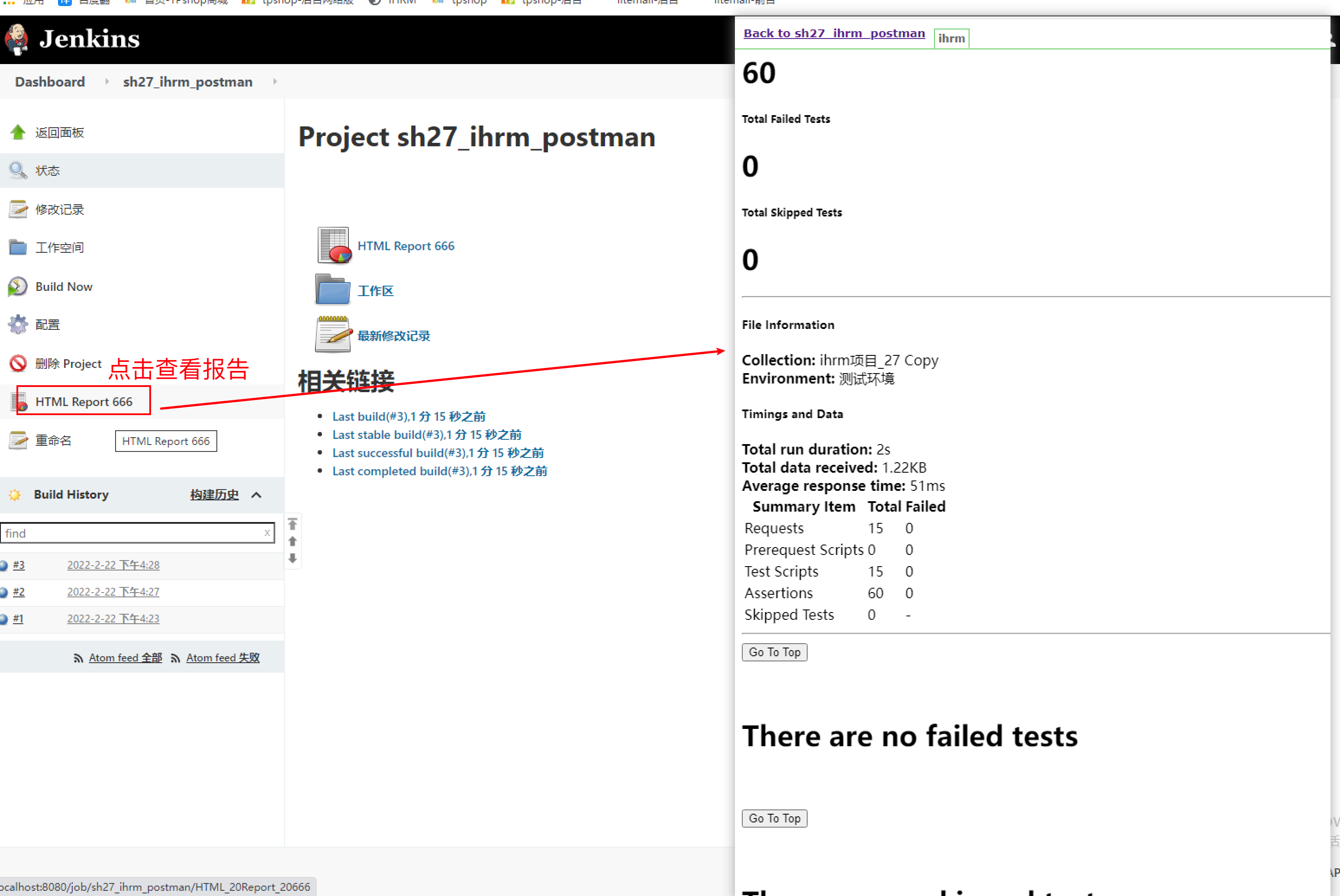Jump to top of build history arrow

(x=293, y=524)
